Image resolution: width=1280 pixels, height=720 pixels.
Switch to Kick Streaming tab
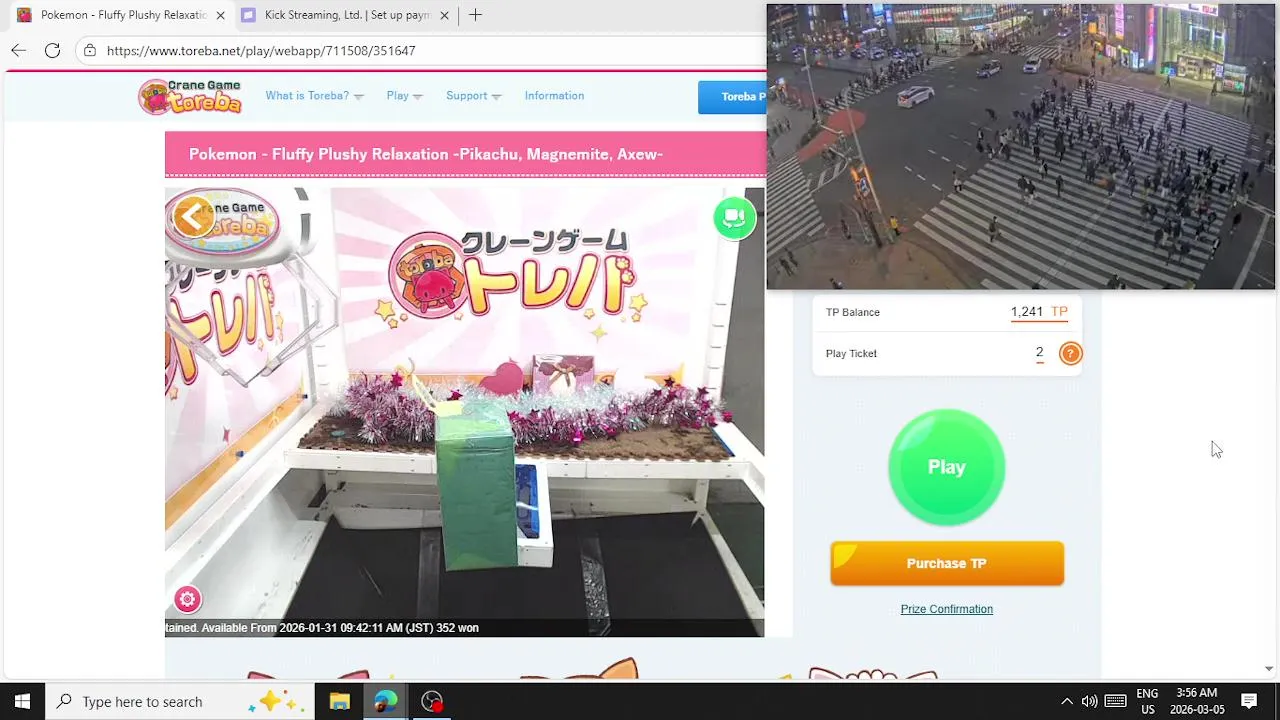346,15
